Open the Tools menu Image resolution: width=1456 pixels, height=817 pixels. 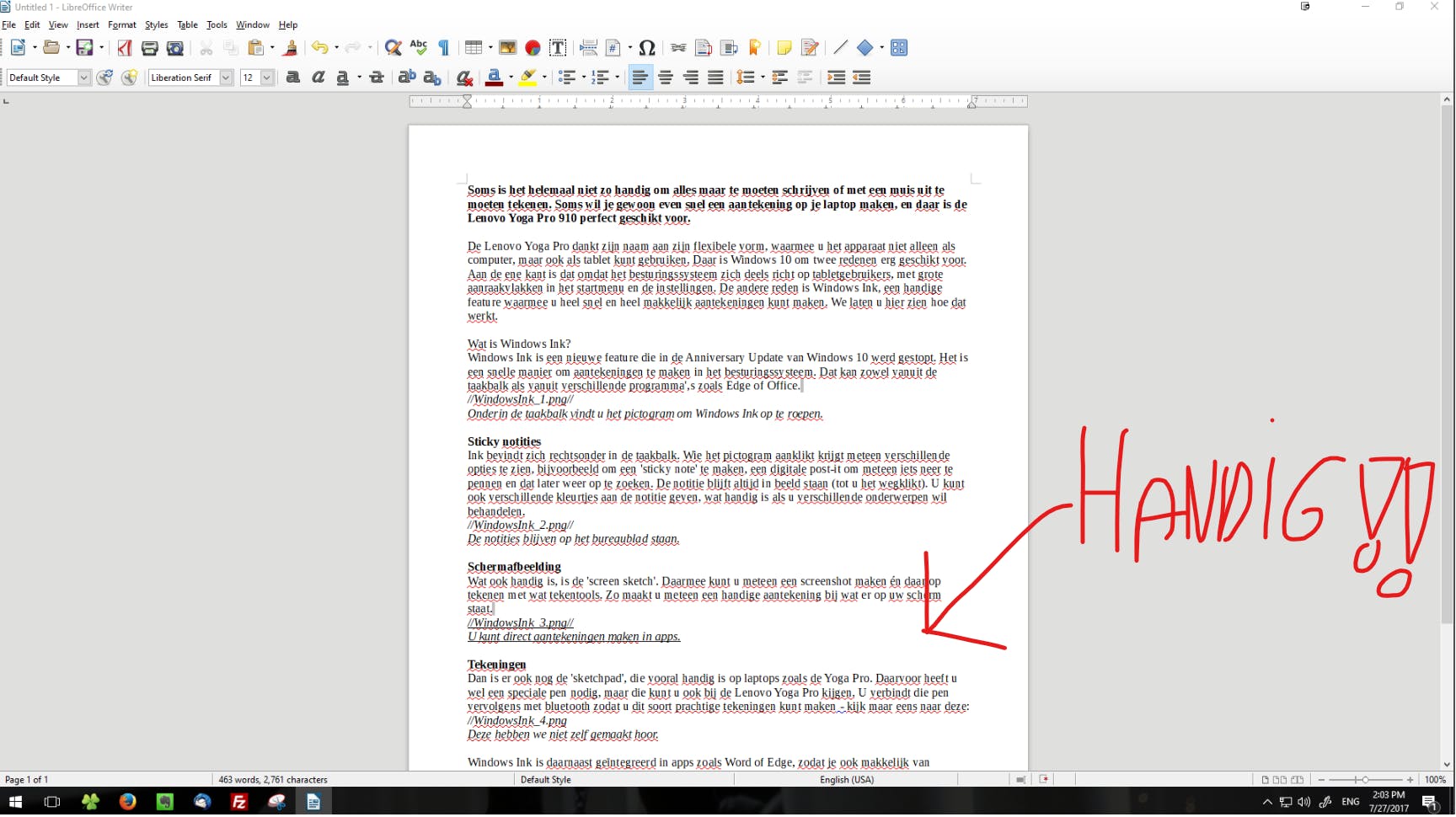pyautogui.click(x=217, y=25)
